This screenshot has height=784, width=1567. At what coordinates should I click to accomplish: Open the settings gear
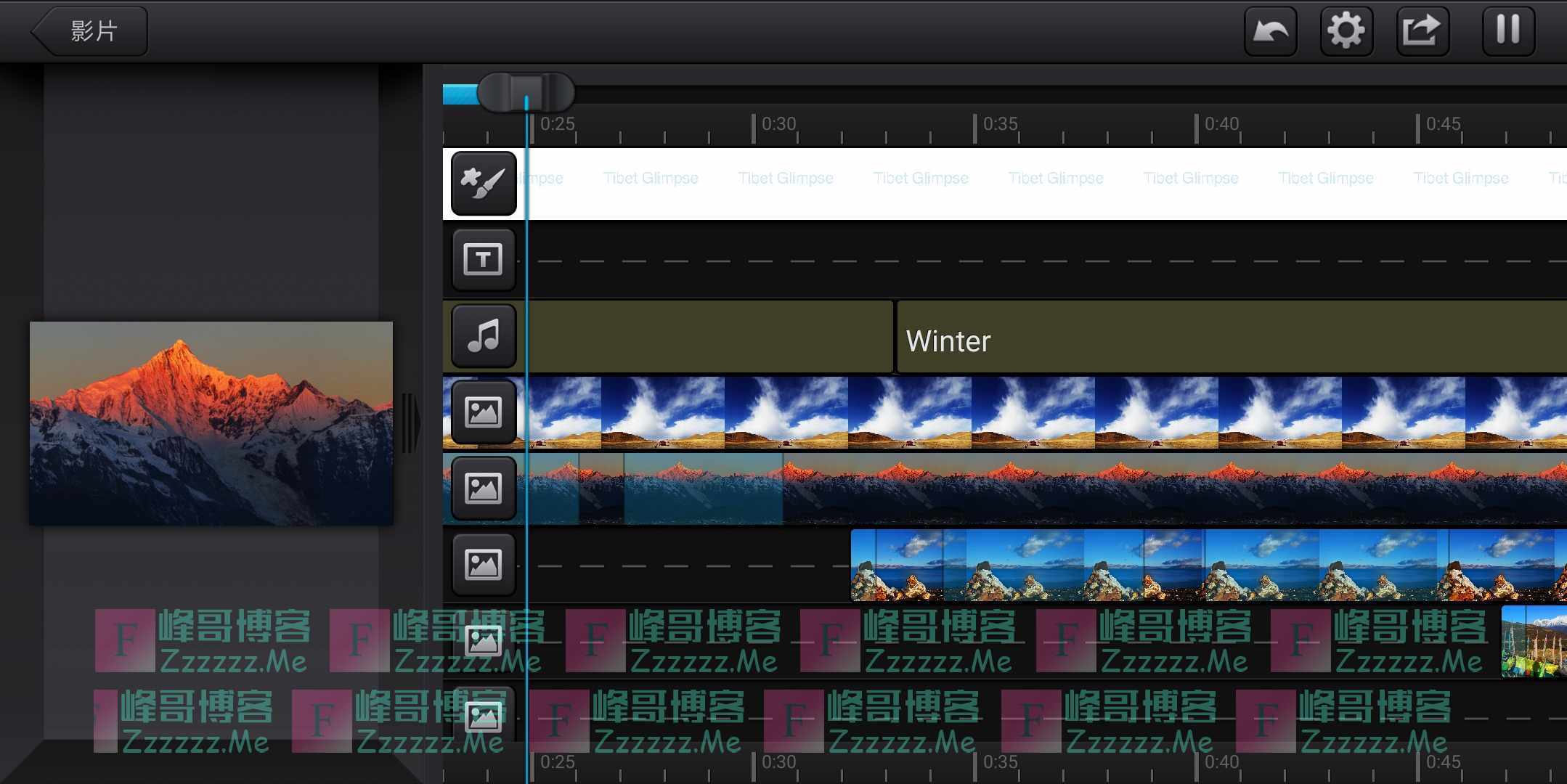click(1346, 31)
